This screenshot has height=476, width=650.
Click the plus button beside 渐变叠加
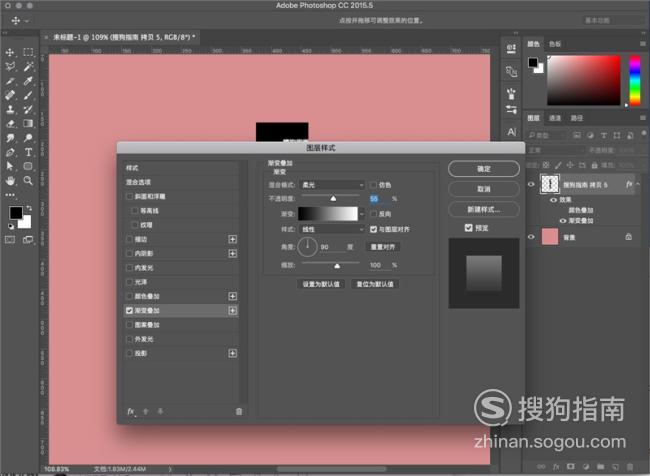[x=233, y=311]
